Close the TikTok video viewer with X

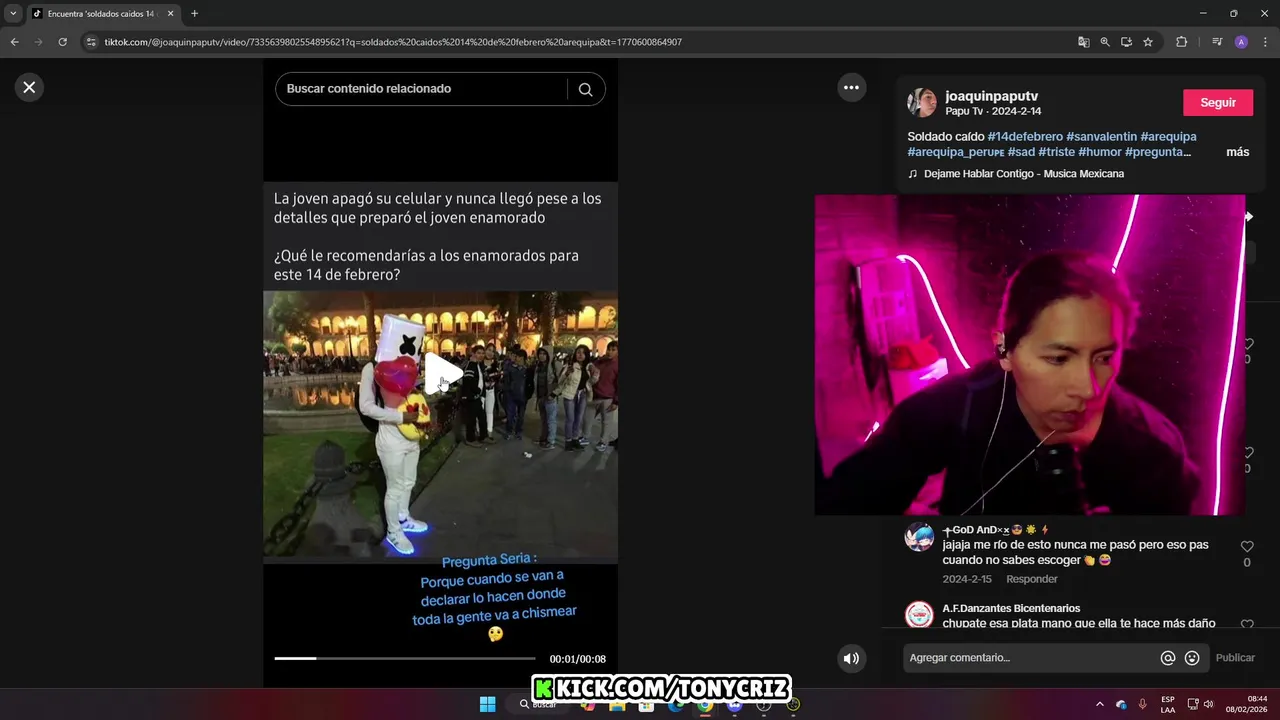click(29, 87)
